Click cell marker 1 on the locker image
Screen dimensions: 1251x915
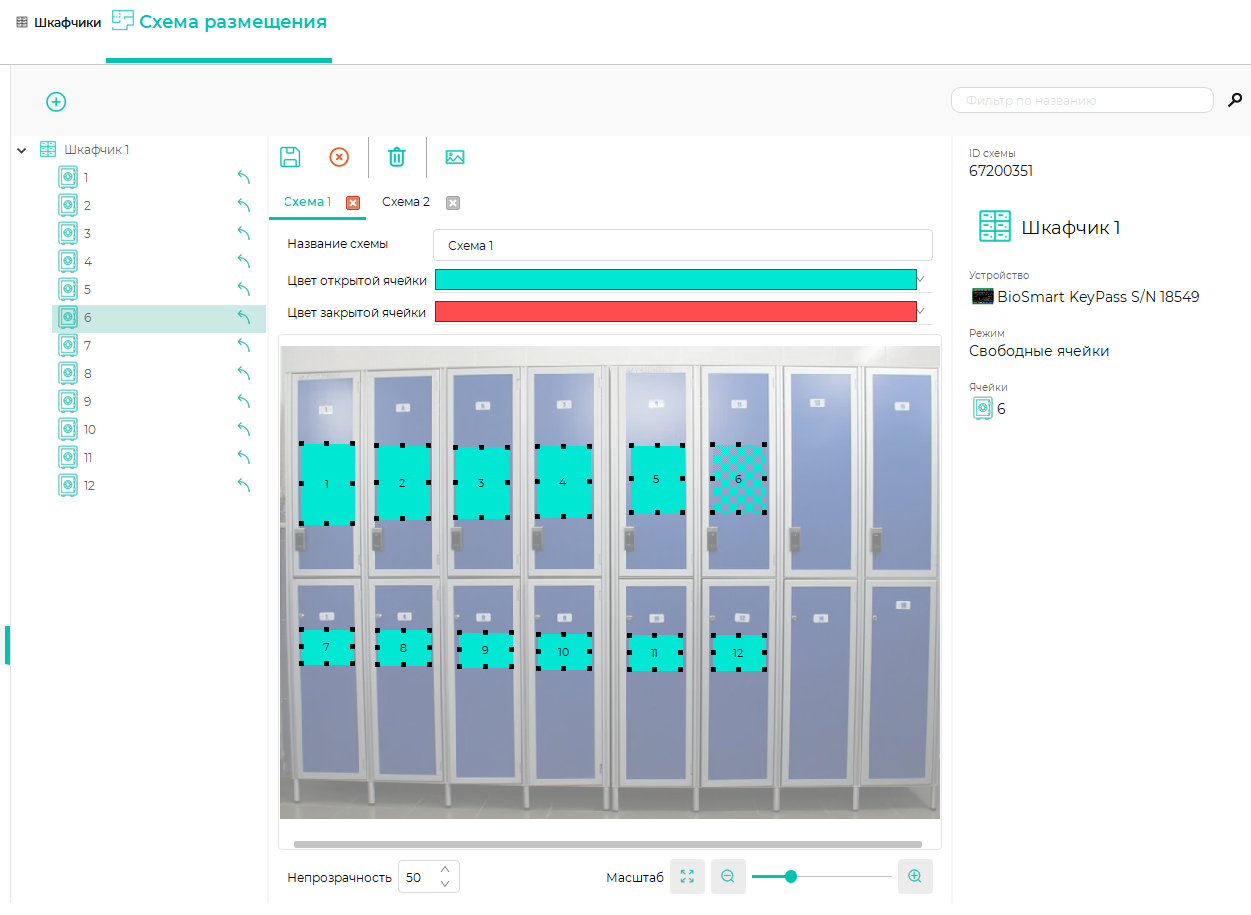coord(327,484)
